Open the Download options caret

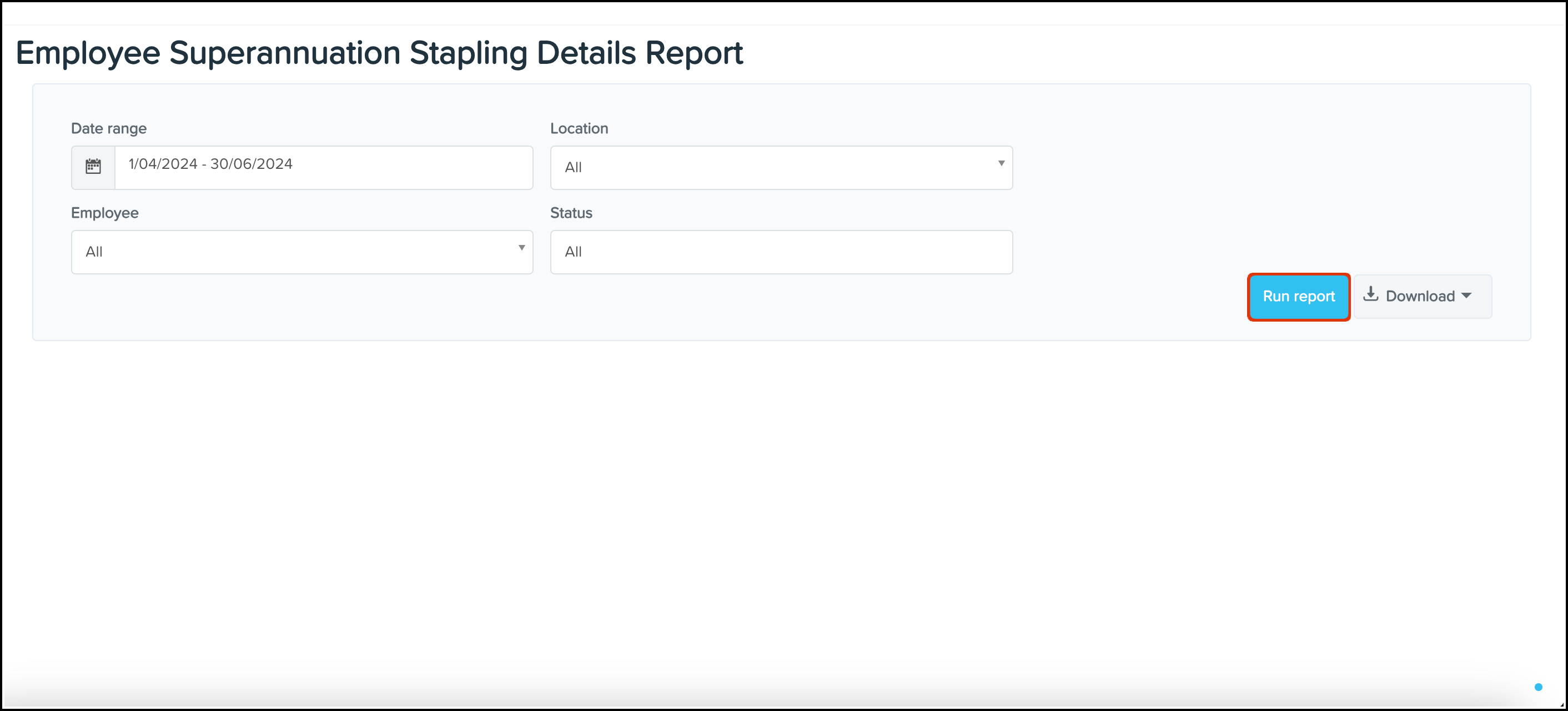[1466, 296]
